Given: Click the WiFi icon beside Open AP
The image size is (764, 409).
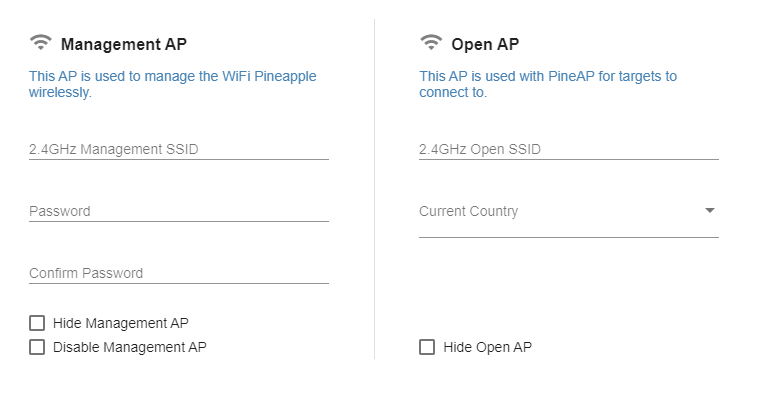Looking at the screenshot, I should pos(431,42).
